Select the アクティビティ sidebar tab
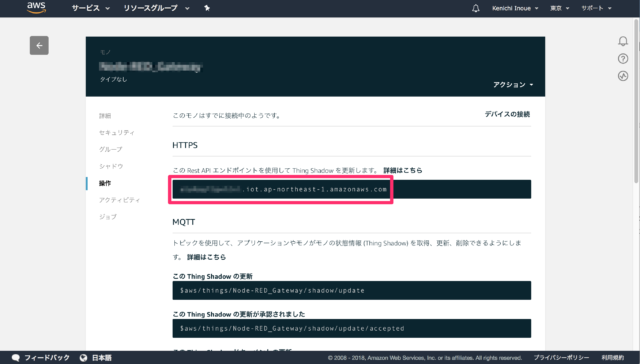640x364 pixels. click(120, 200)
